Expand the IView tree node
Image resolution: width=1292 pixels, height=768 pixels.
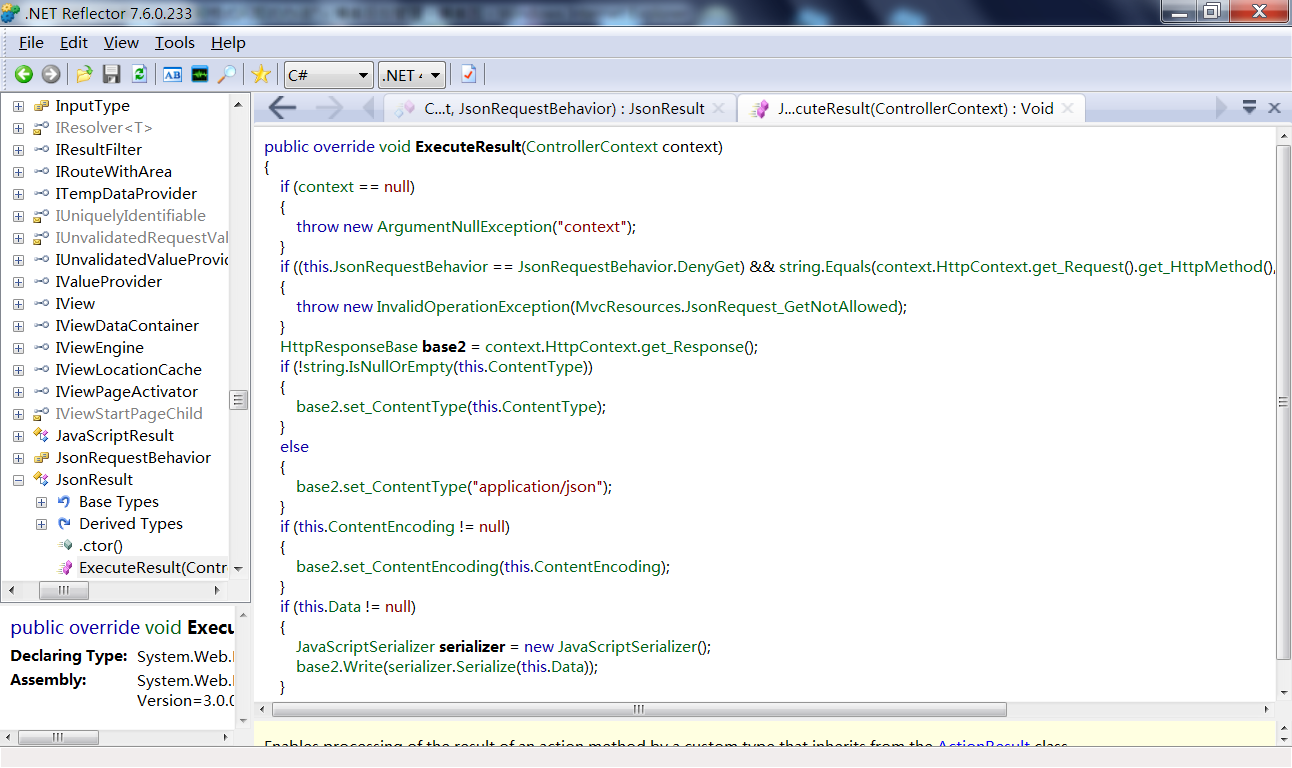pos(18,304)
